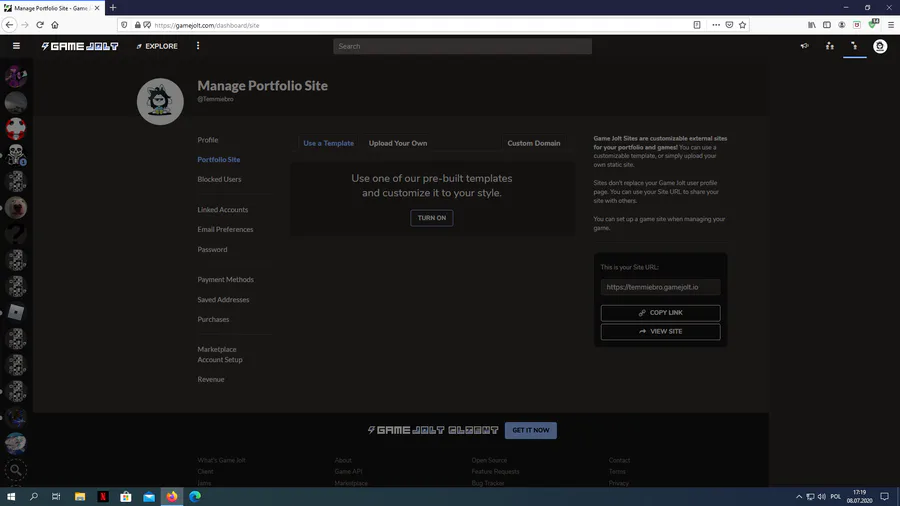Open Firefox page actions three-dot menu

tap(716, 25)
